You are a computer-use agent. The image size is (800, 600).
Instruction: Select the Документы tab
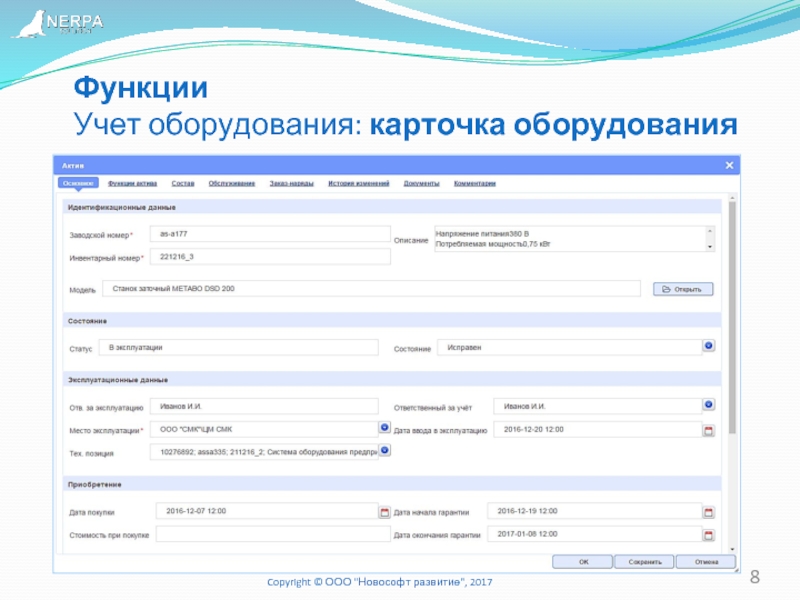(x=421, y=184)
